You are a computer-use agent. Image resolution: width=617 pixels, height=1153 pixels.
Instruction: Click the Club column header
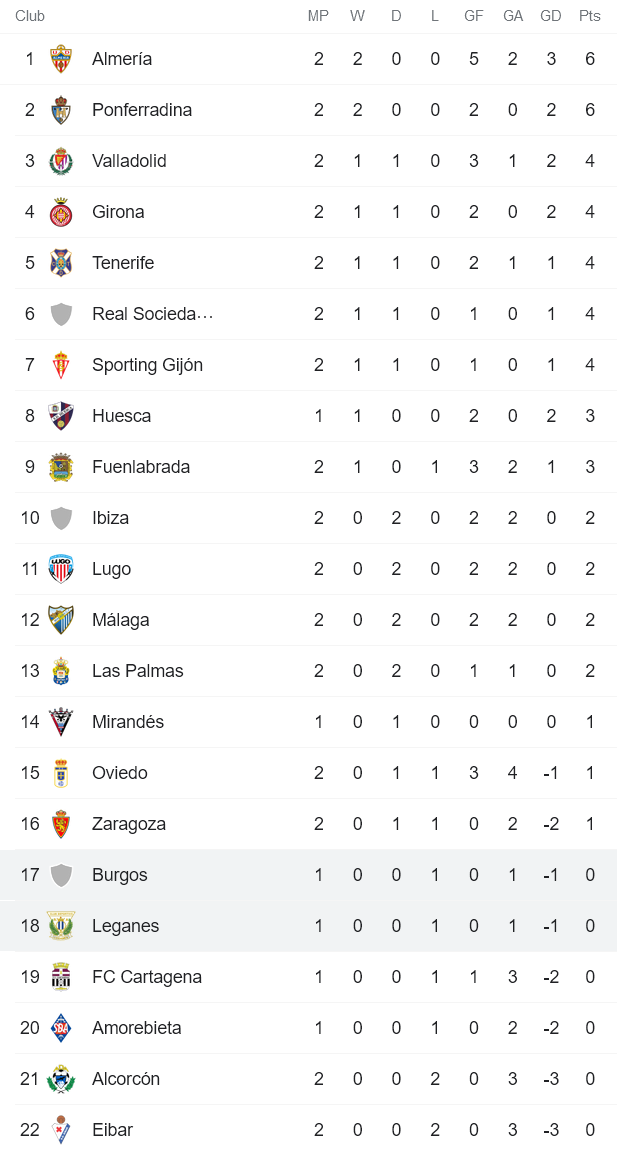pos(30,16)
